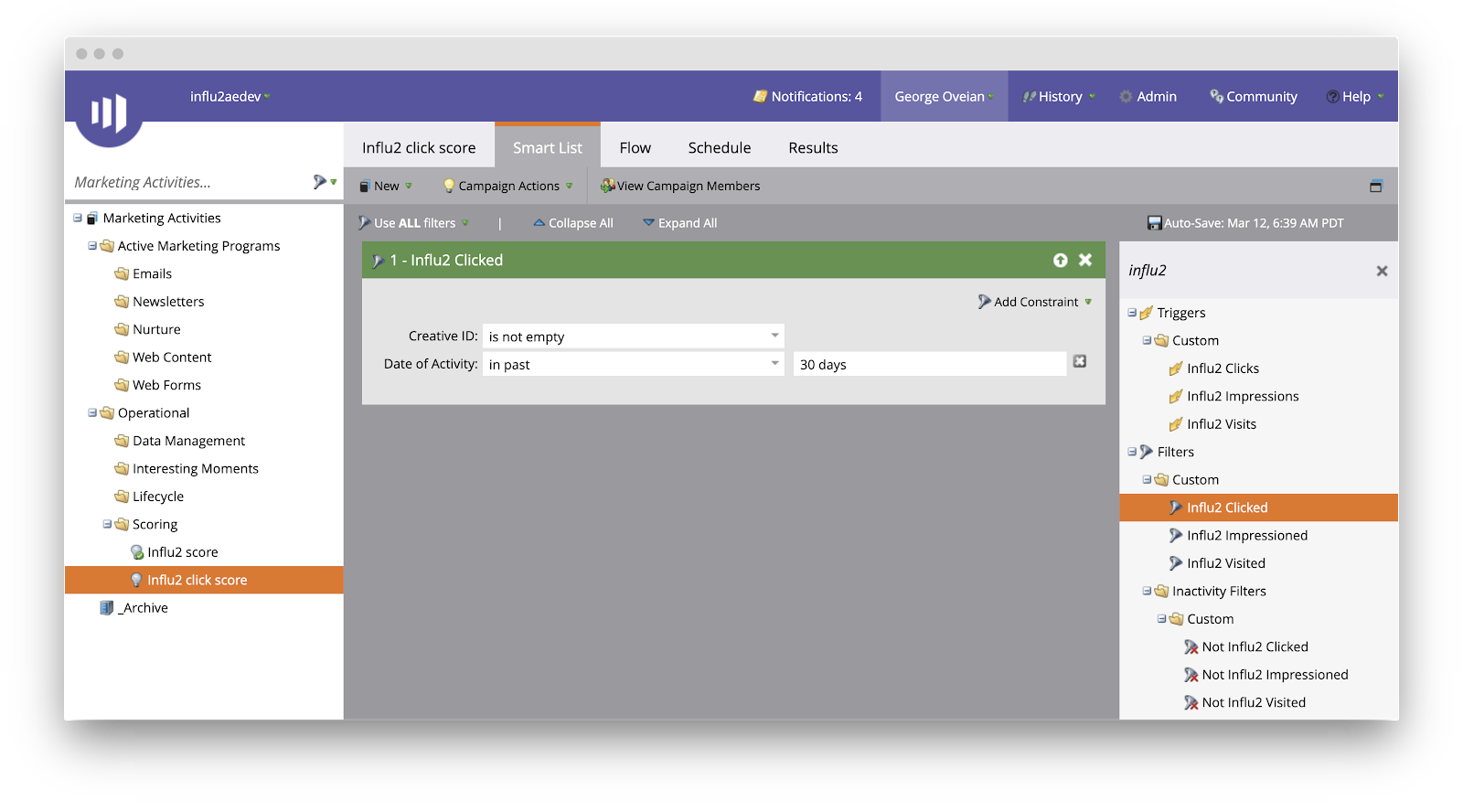Click the 30 days value field
The height and width of the screenshot is (812, 1463).
click(928, 365)
